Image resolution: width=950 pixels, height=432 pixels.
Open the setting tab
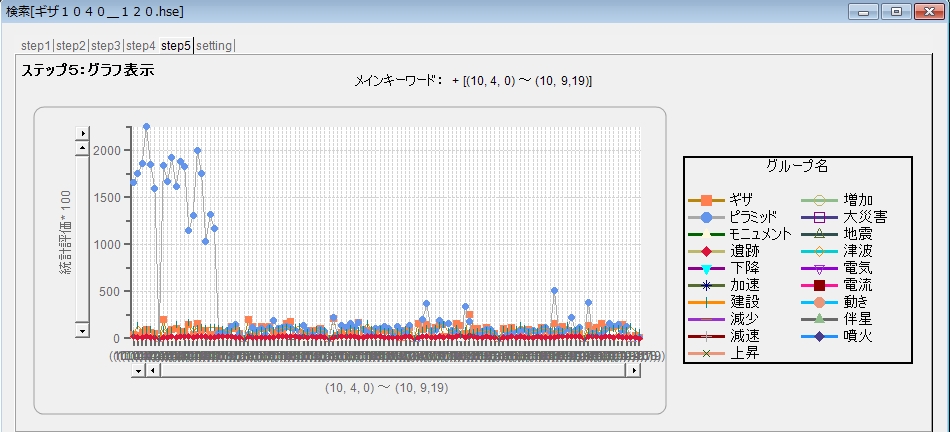tap(214, 46)
